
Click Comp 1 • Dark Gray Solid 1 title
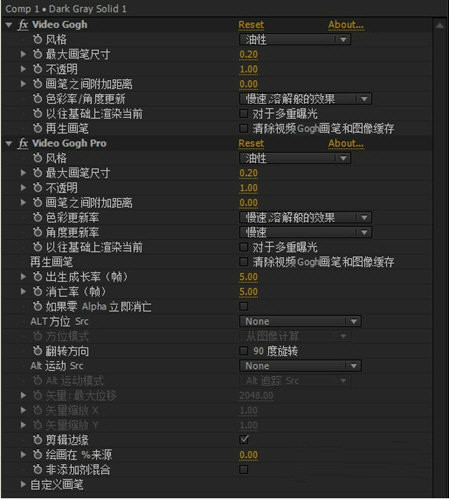(x=66, y=9)
